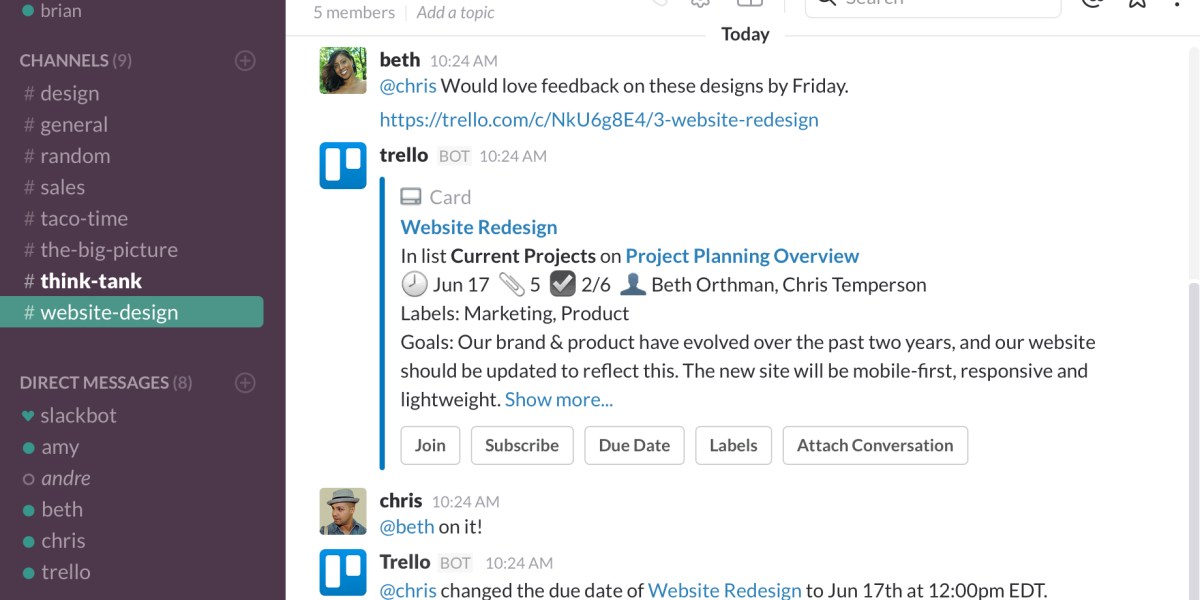
Task: Click the paperclip attachments icon
Action: tap(512, 285)
